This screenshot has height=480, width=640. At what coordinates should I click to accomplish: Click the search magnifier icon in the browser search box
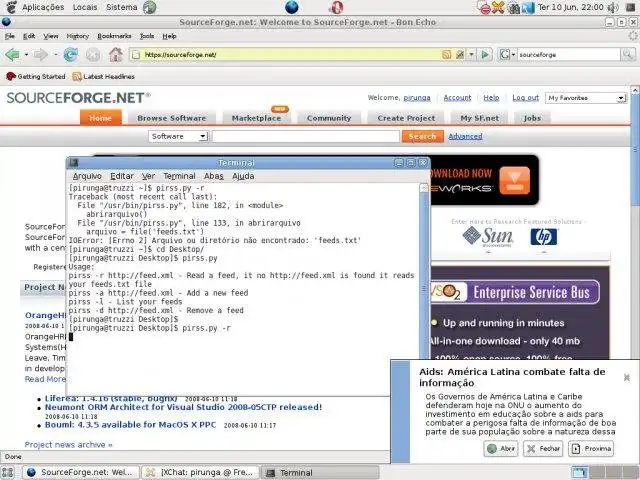tap(627, 54)
